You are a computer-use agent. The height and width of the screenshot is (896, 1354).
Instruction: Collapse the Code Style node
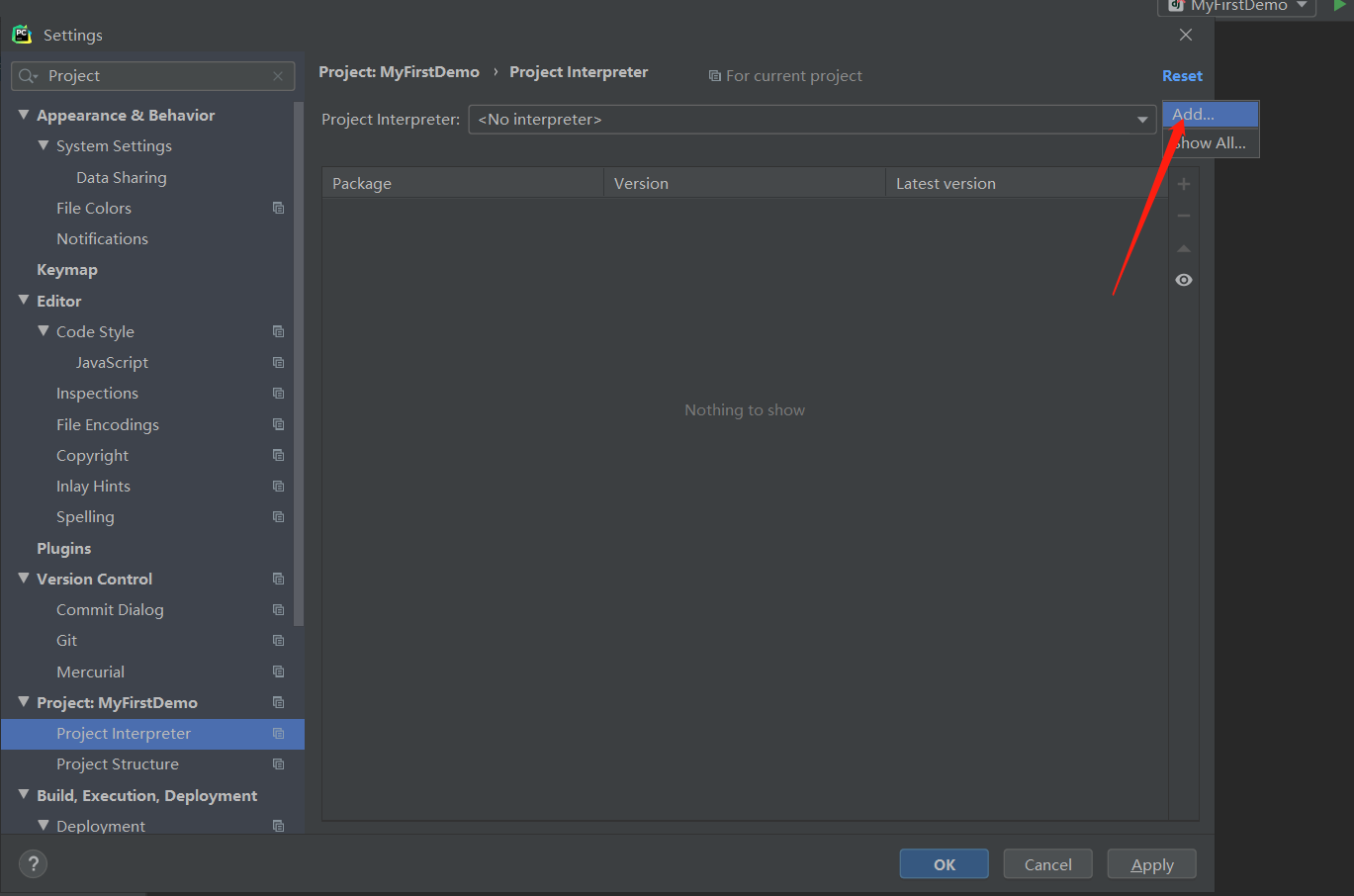pyautogui.click(x=44, y=331)
